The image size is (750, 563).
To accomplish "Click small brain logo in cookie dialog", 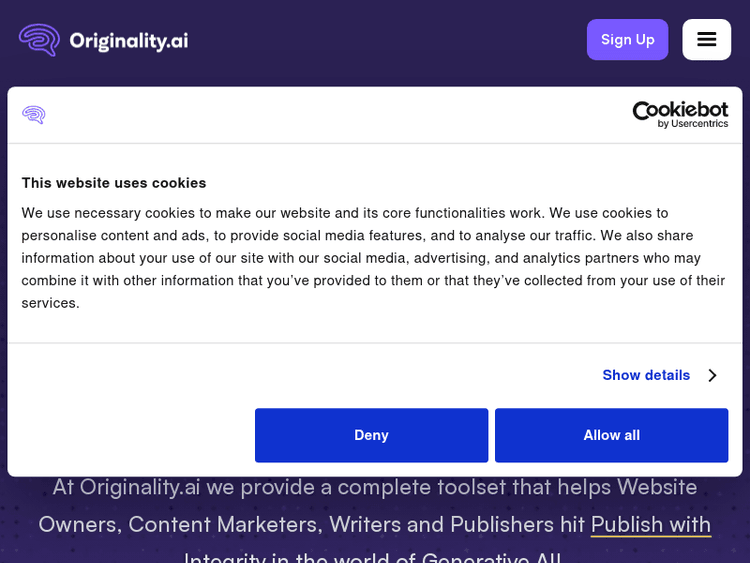I will (x=34, y=115).
